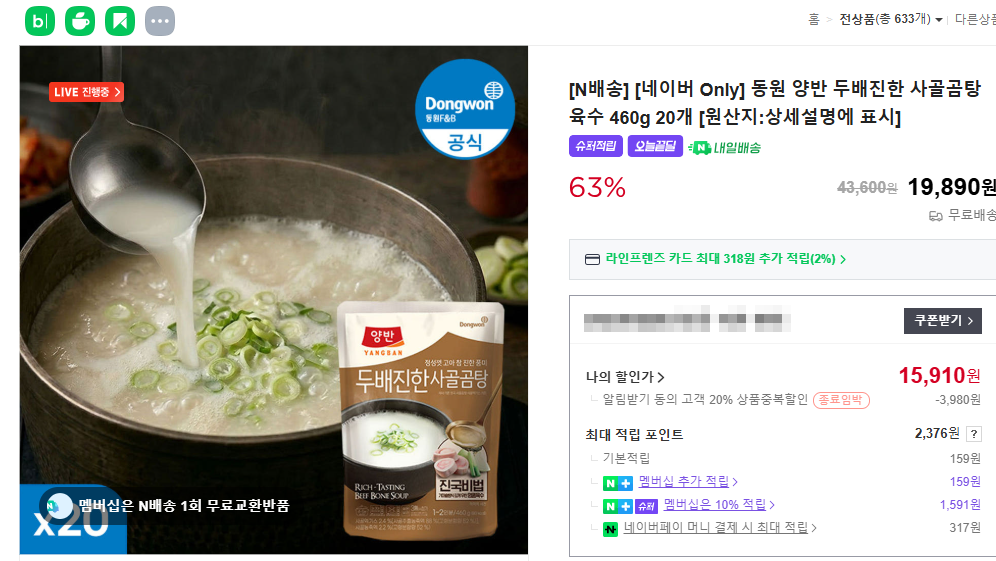Click the free shipping truck icon
The image size is (996, 561).
936,216
